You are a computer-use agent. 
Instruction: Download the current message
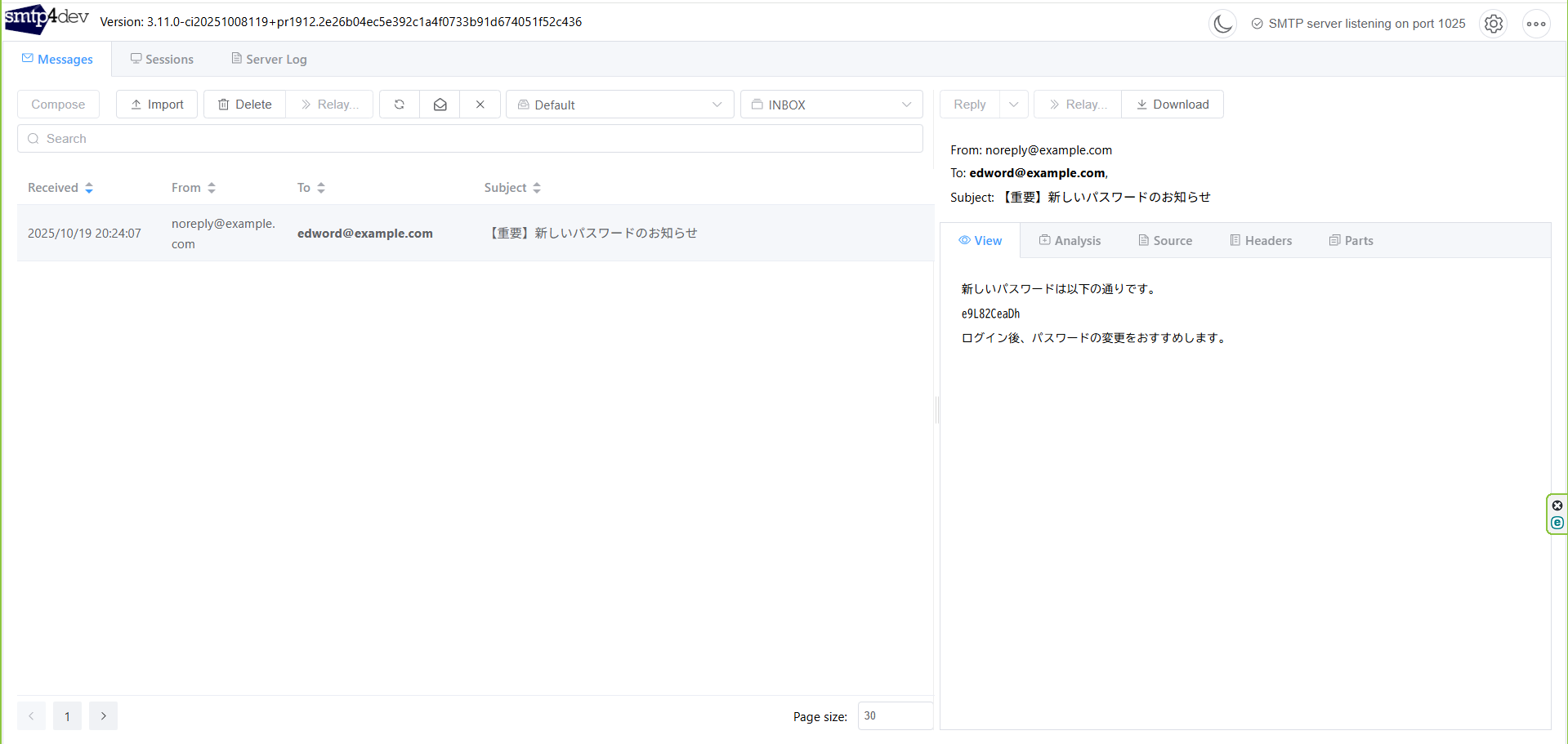click(x=1173, y=105)
